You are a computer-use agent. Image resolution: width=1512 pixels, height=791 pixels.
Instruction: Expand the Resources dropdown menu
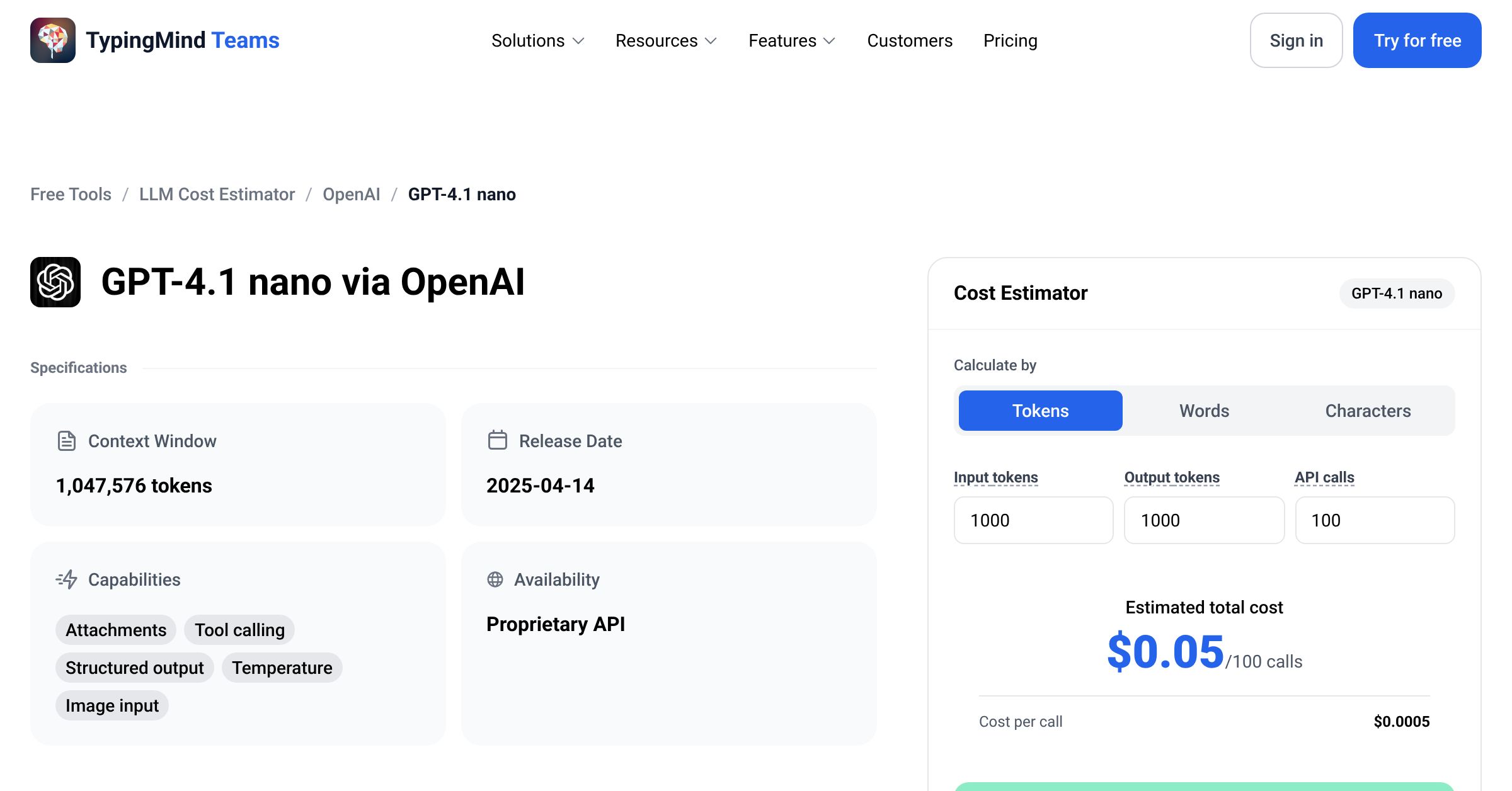click(667, 40)
